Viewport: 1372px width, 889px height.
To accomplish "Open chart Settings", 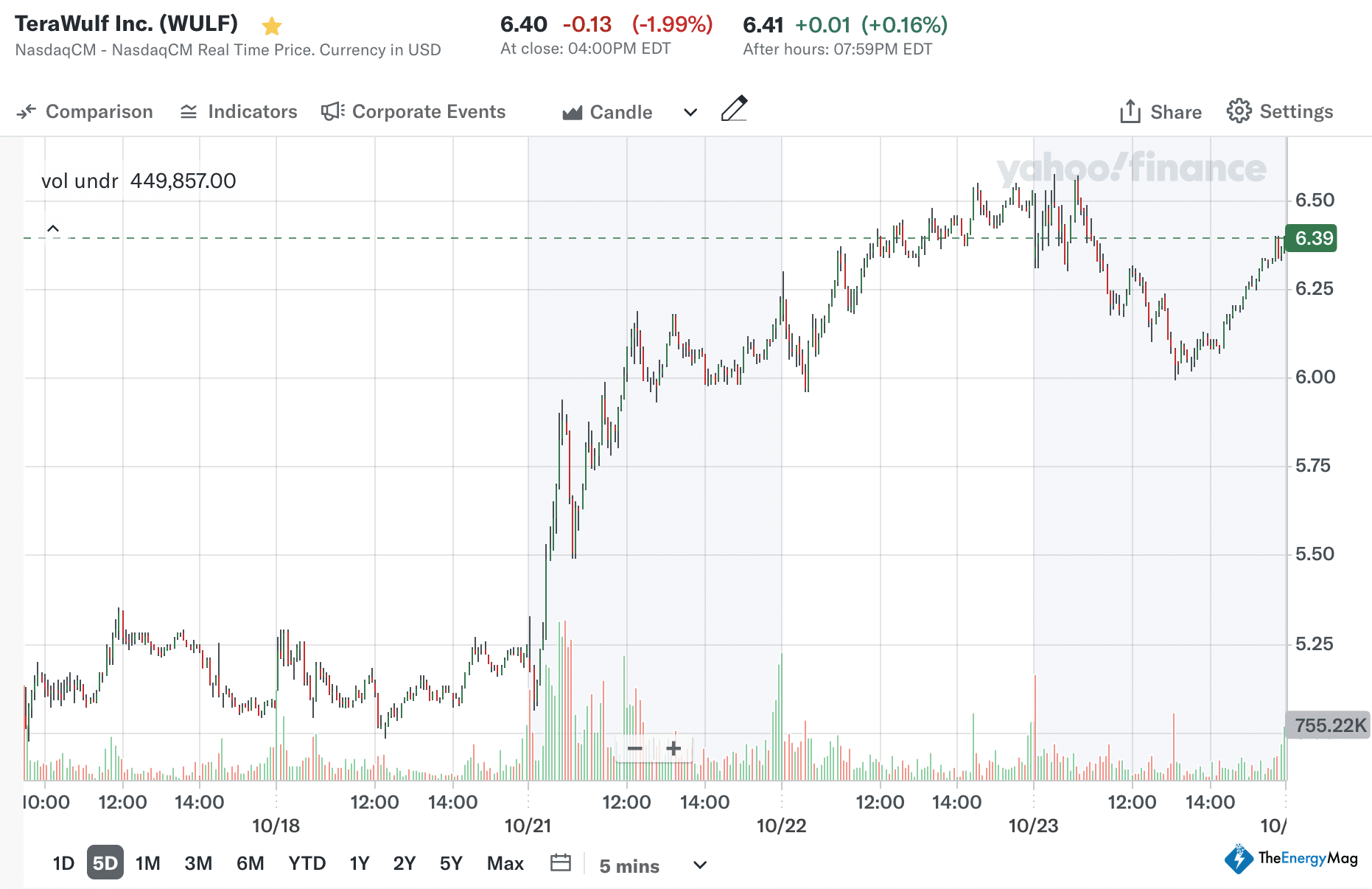I will pyautogui.click(x=1280, y=111).
